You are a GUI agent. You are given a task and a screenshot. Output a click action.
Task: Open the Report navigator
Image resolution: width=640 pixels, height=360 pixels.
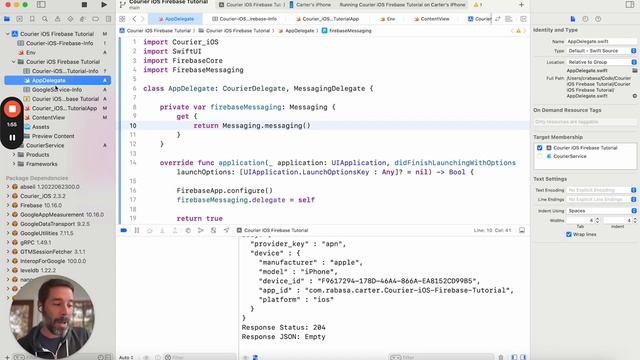click(x=108, y=19)
